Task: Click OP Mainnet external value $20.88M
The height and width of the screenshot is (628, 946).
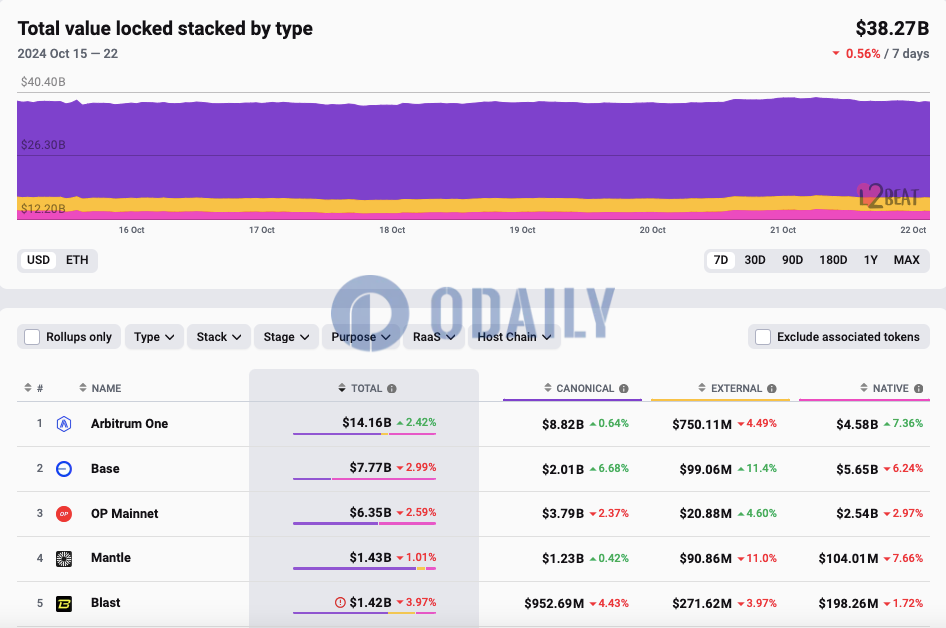Action: coord(705,513)
